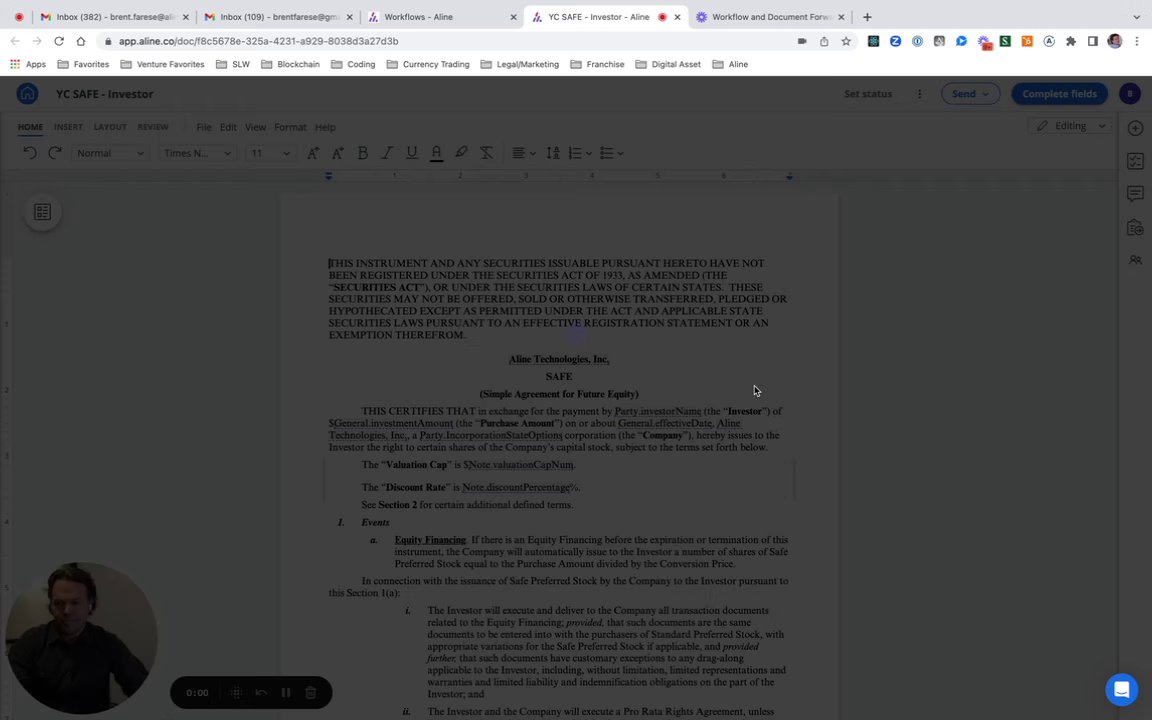1152x720 pixels.
Task: Open the Send dropdown button
Action: (x=971, y=94)
